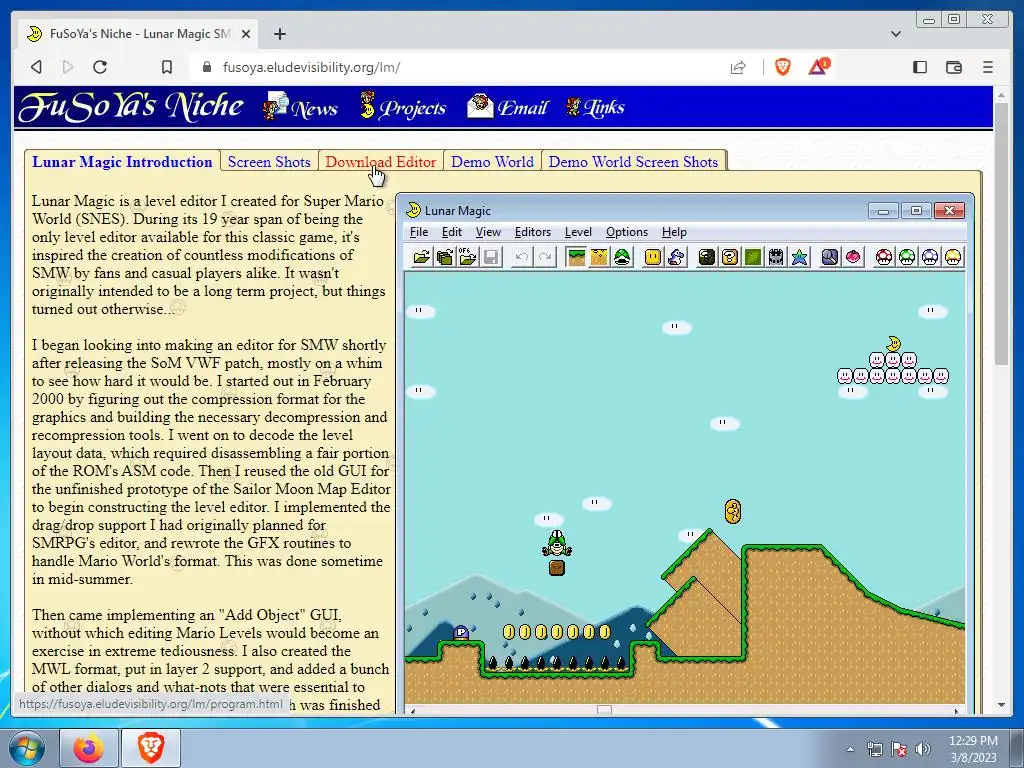
Task: Select the Lunar Magic Introduction tab
Action: pos(122,162)
